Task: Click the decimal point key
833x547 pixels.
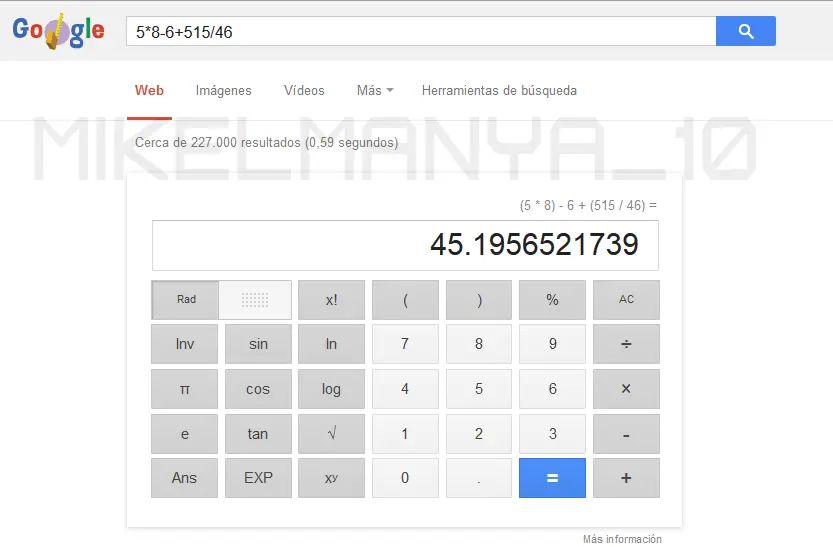Action: click(479, 478)
